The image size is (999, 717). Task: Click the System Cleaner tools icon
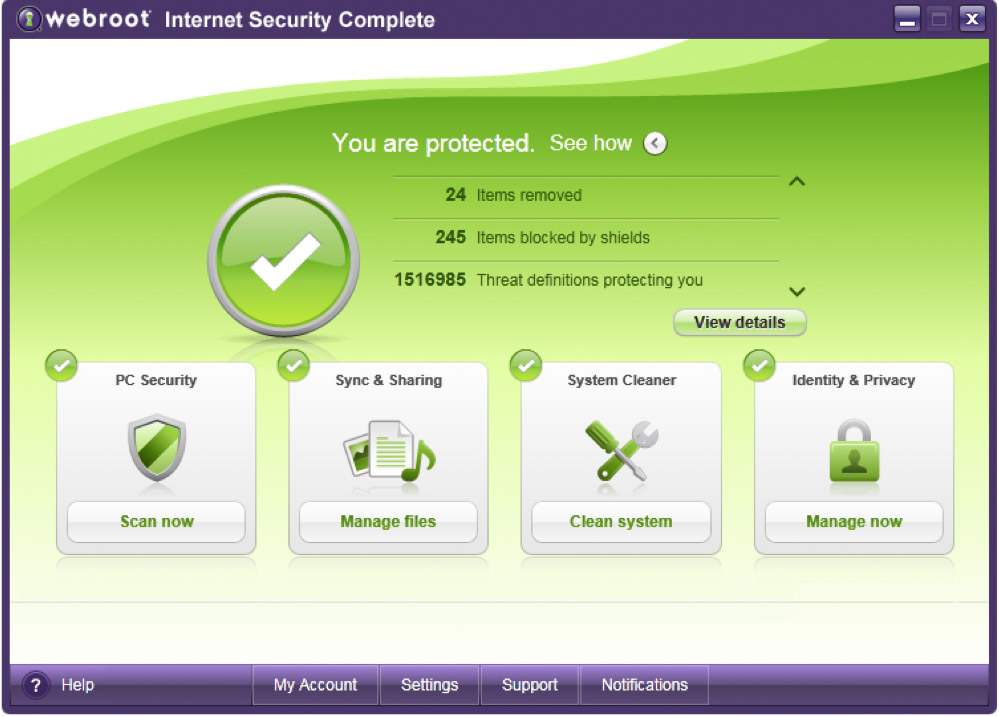[x=622, y=450]
